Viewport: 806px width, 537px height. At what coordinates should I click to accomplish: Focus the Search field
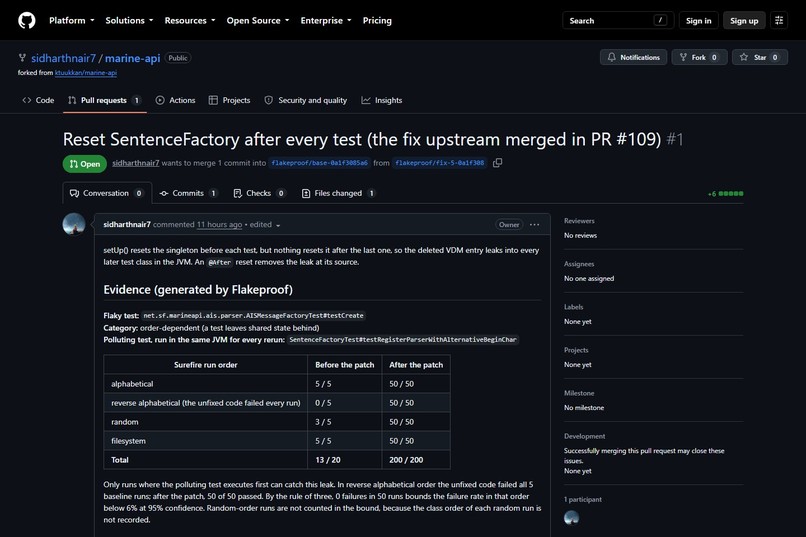tap(618, 21)
